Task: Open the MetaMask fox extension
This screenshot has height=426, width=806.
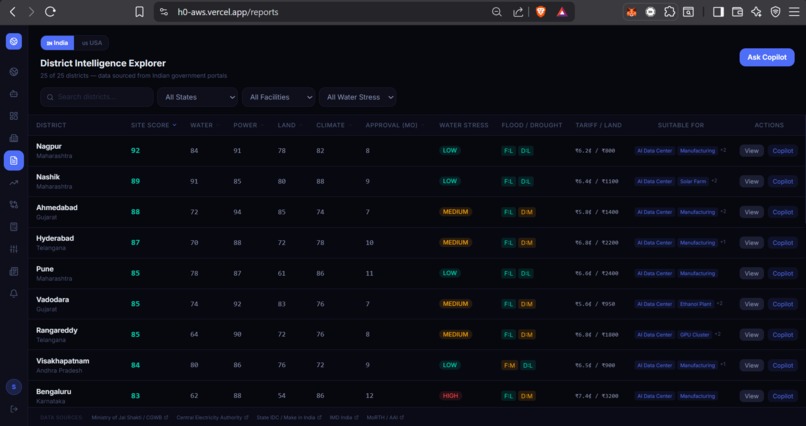Action: (631, 12)
